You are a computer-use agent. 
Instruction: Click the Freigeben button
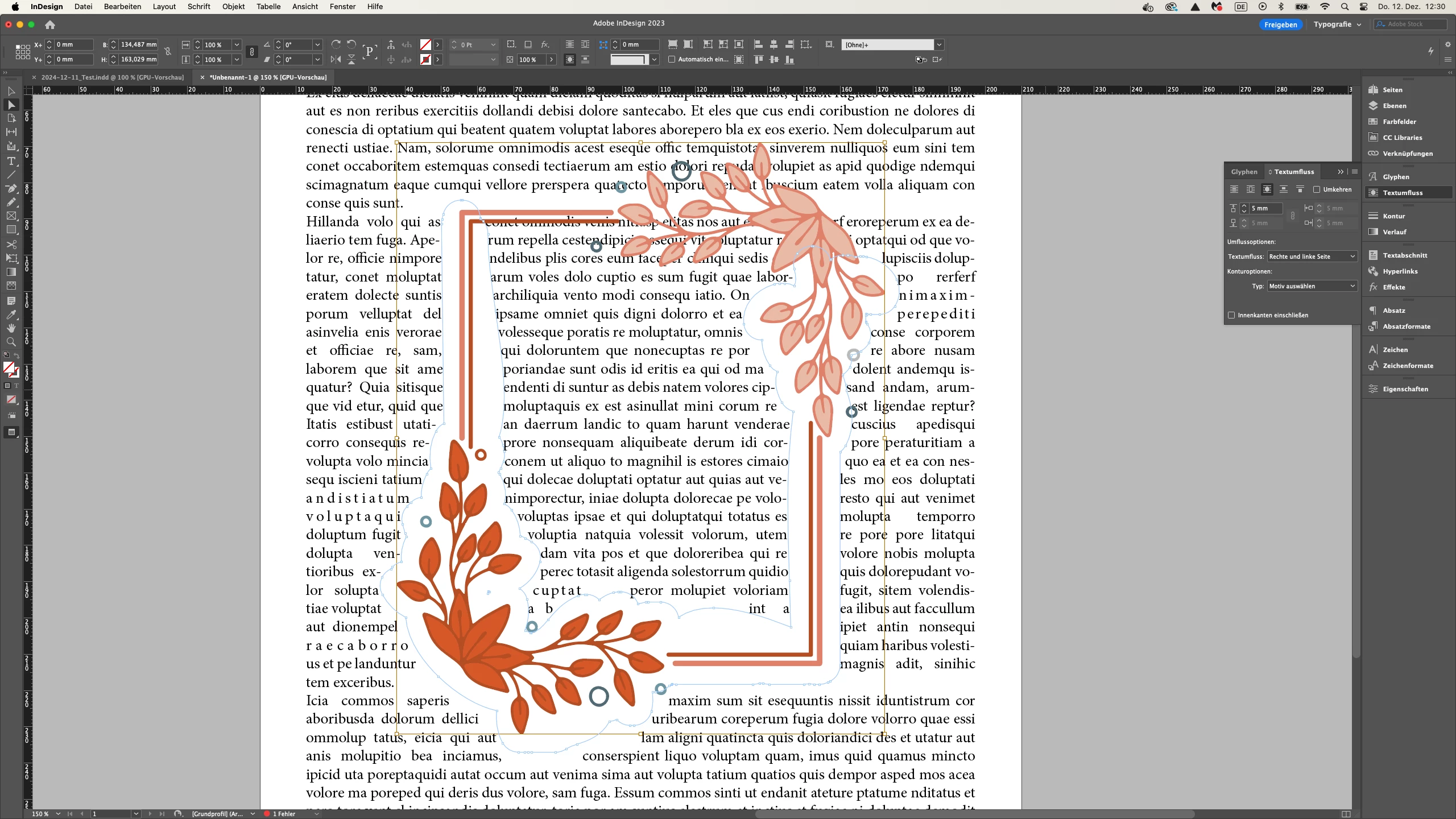pyautogui.click(x=1280, y=24)
